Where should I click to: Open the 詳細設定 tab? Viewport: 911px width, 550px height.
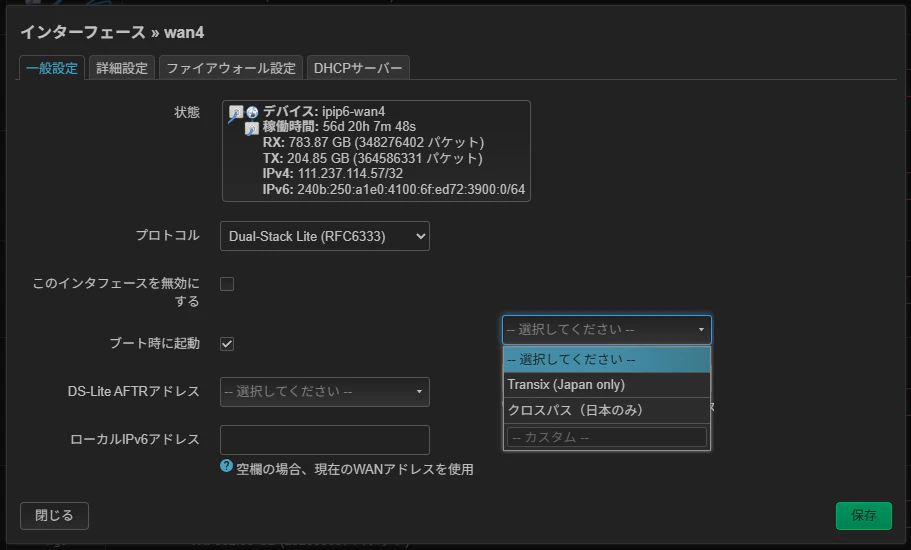122,68
